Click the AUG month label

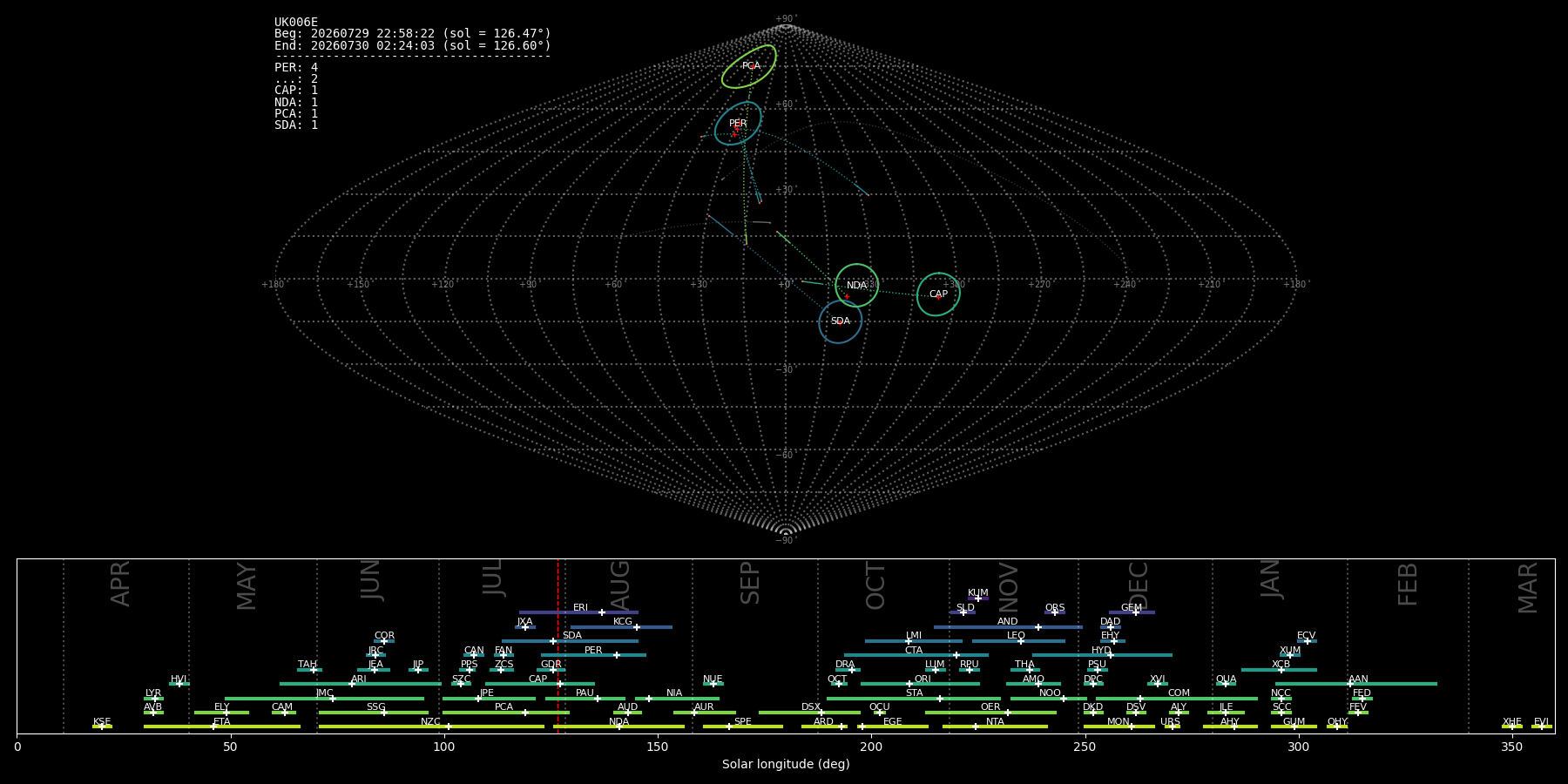click(620, 585)
